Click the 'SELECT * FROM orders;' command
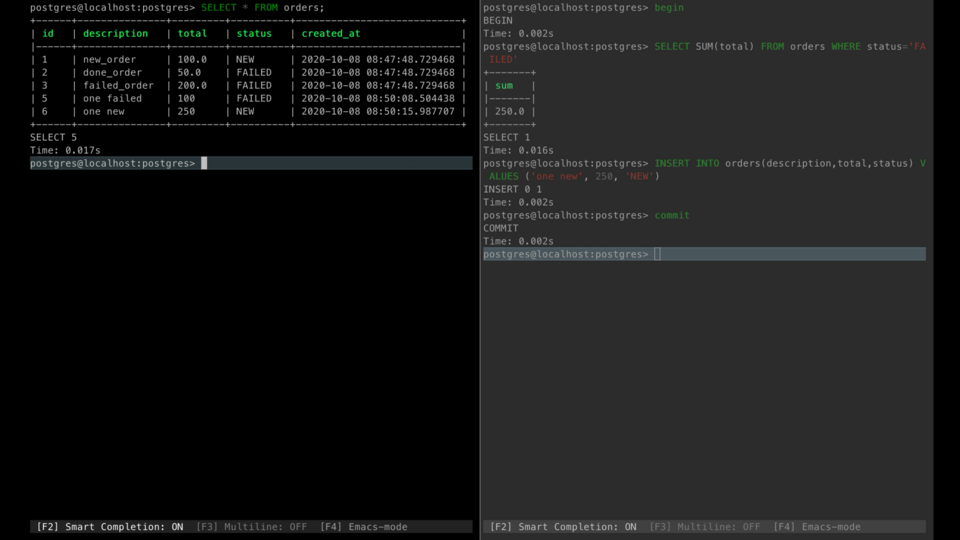The height and width of the screenshot is (540, 960). coord(263,7)
